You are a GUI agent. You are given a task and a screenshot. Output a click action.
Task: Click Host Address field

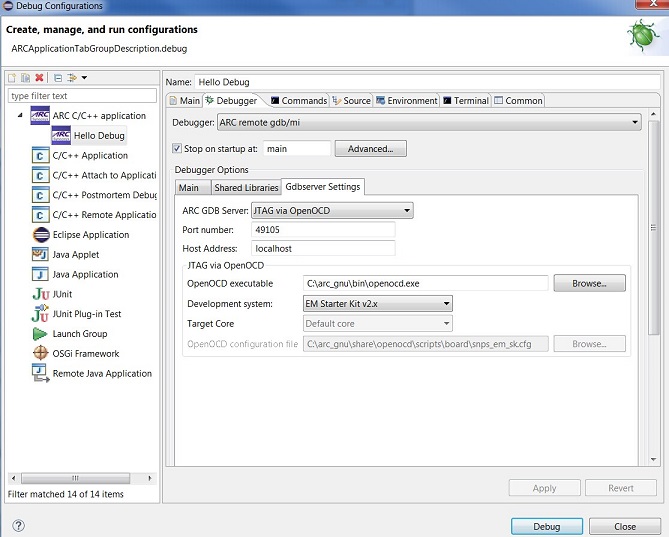pos(323,248)
